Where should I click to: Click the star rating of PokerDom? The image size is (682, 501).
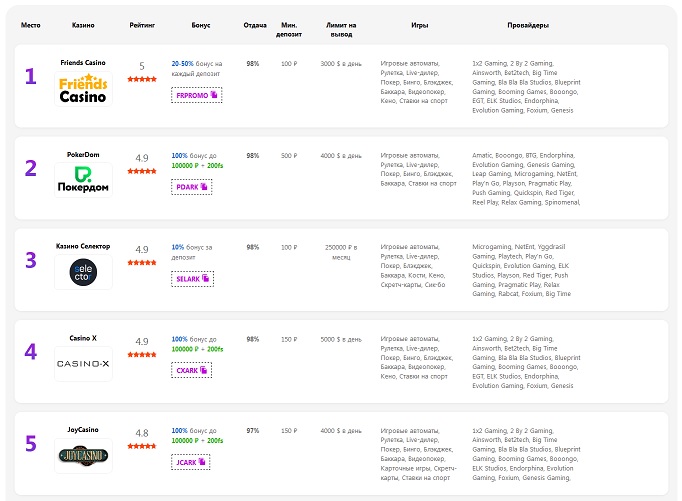pyautogui.click(x=142, y=171)
